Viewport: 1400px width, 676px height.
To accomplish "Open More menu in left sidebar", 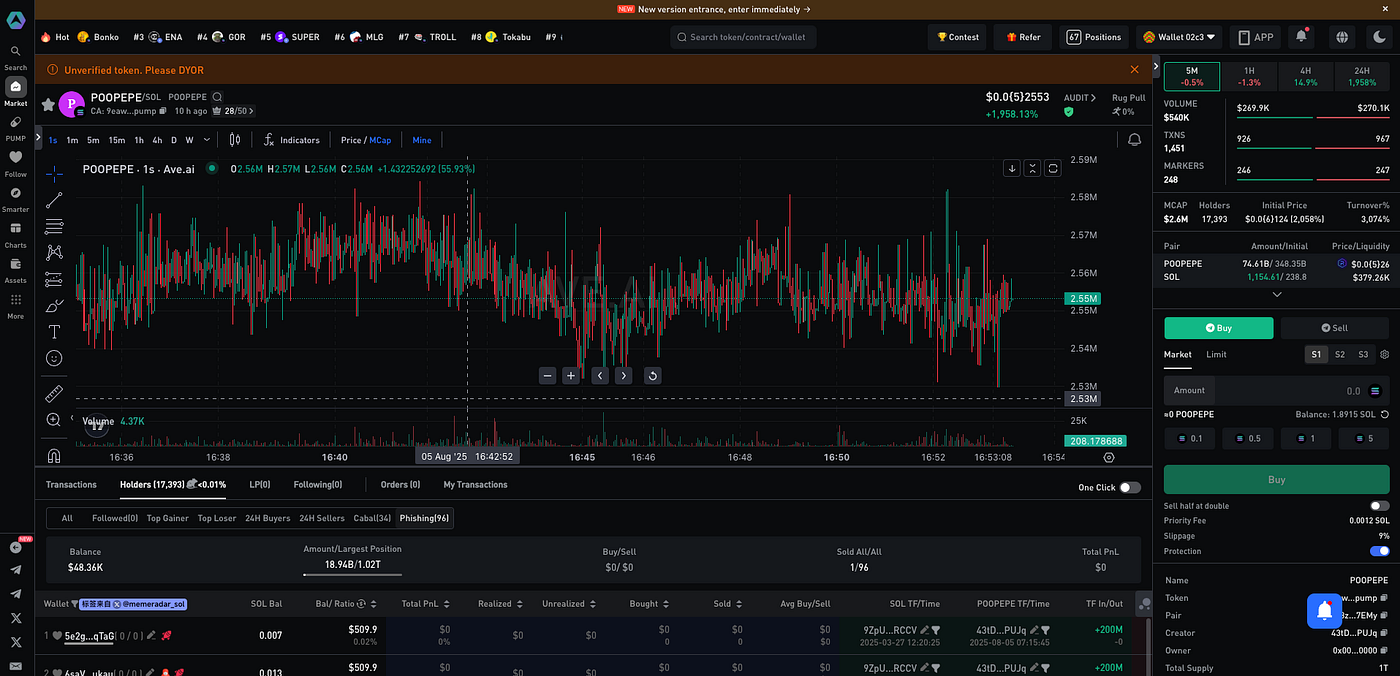I will [x=15, y=305].
